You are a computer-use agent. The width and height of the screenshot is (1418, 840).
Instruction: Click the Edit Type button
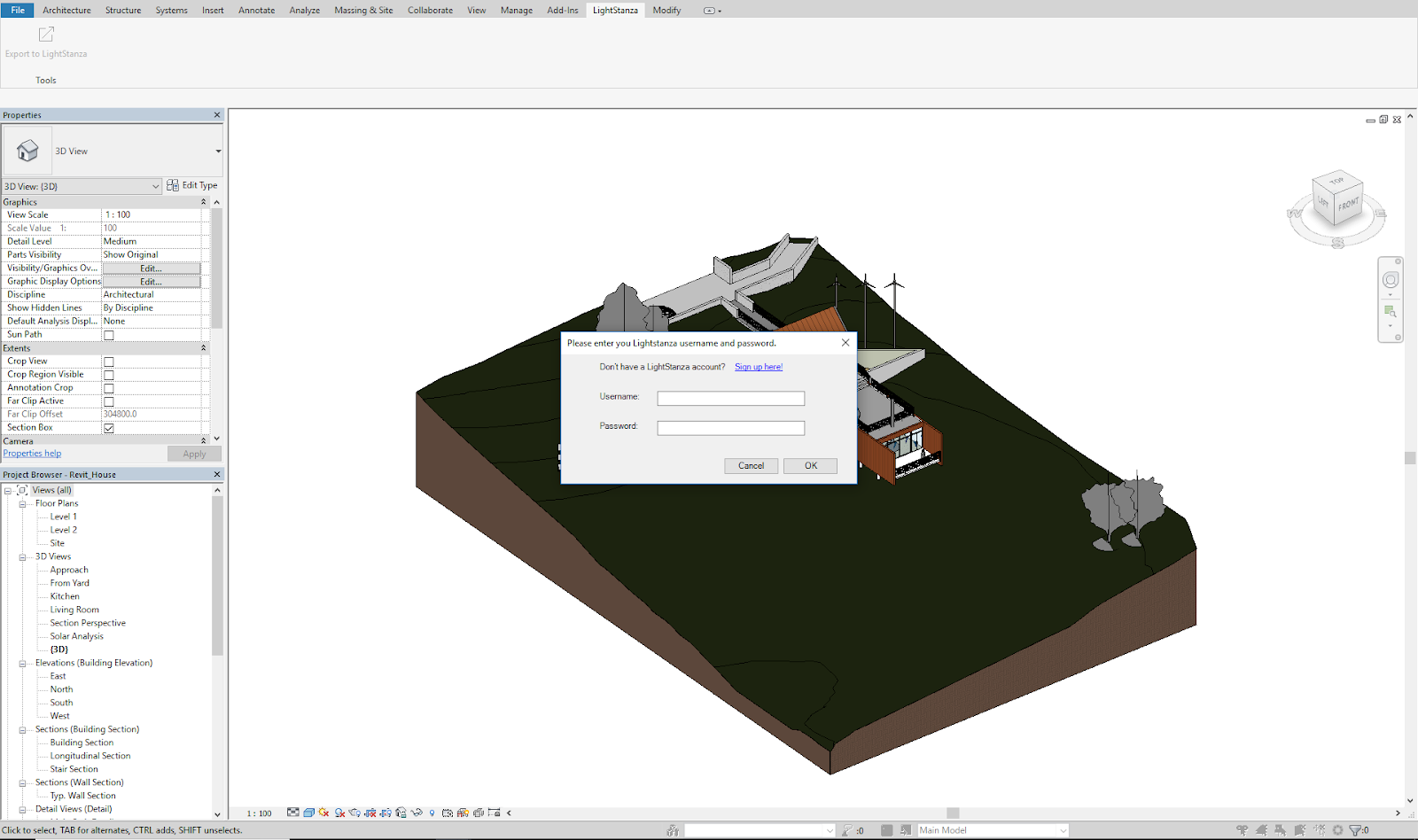tap(191, 185)
